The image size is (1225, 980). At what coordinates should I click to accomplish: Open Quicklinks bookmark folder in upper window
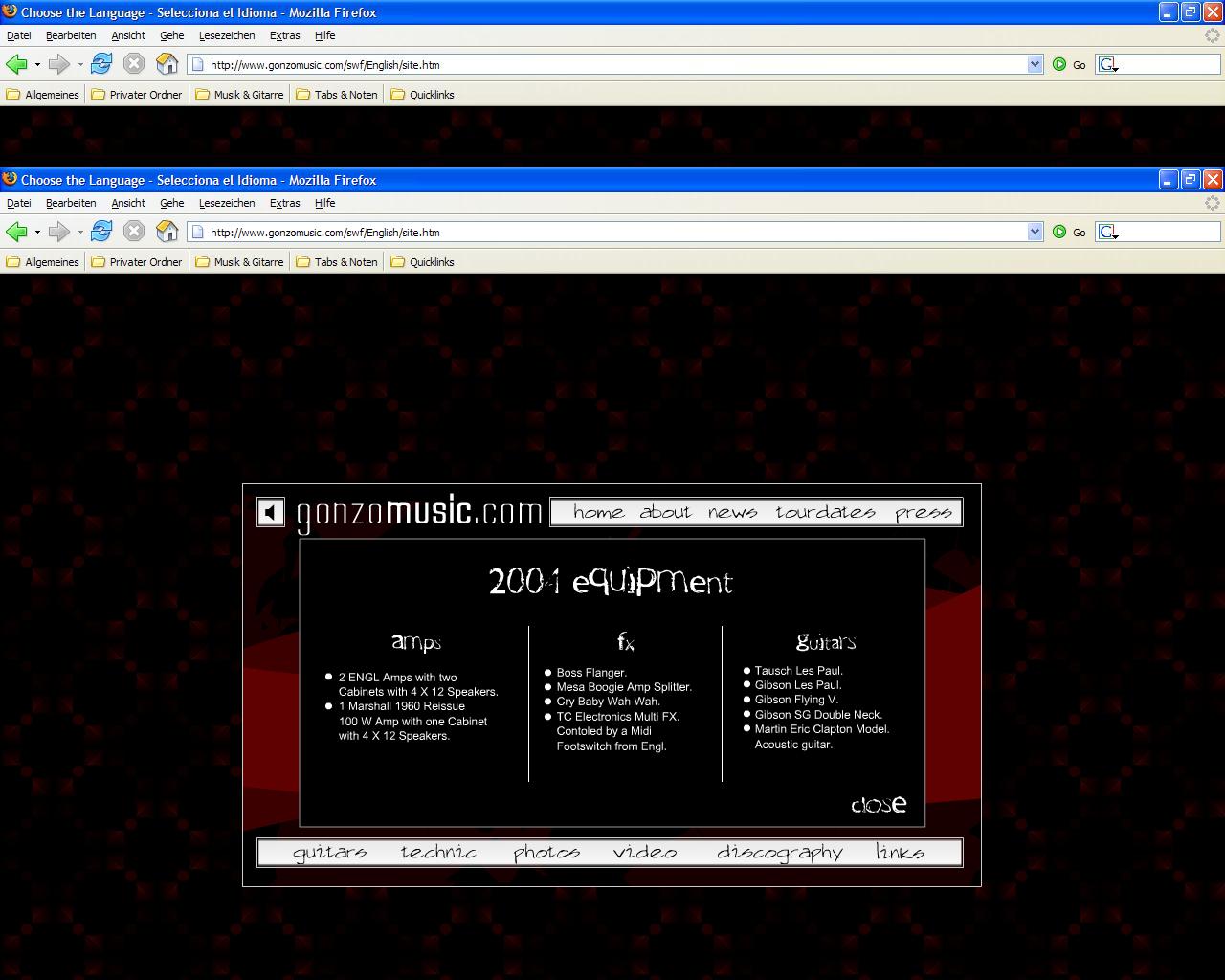(x=423, y=95)
